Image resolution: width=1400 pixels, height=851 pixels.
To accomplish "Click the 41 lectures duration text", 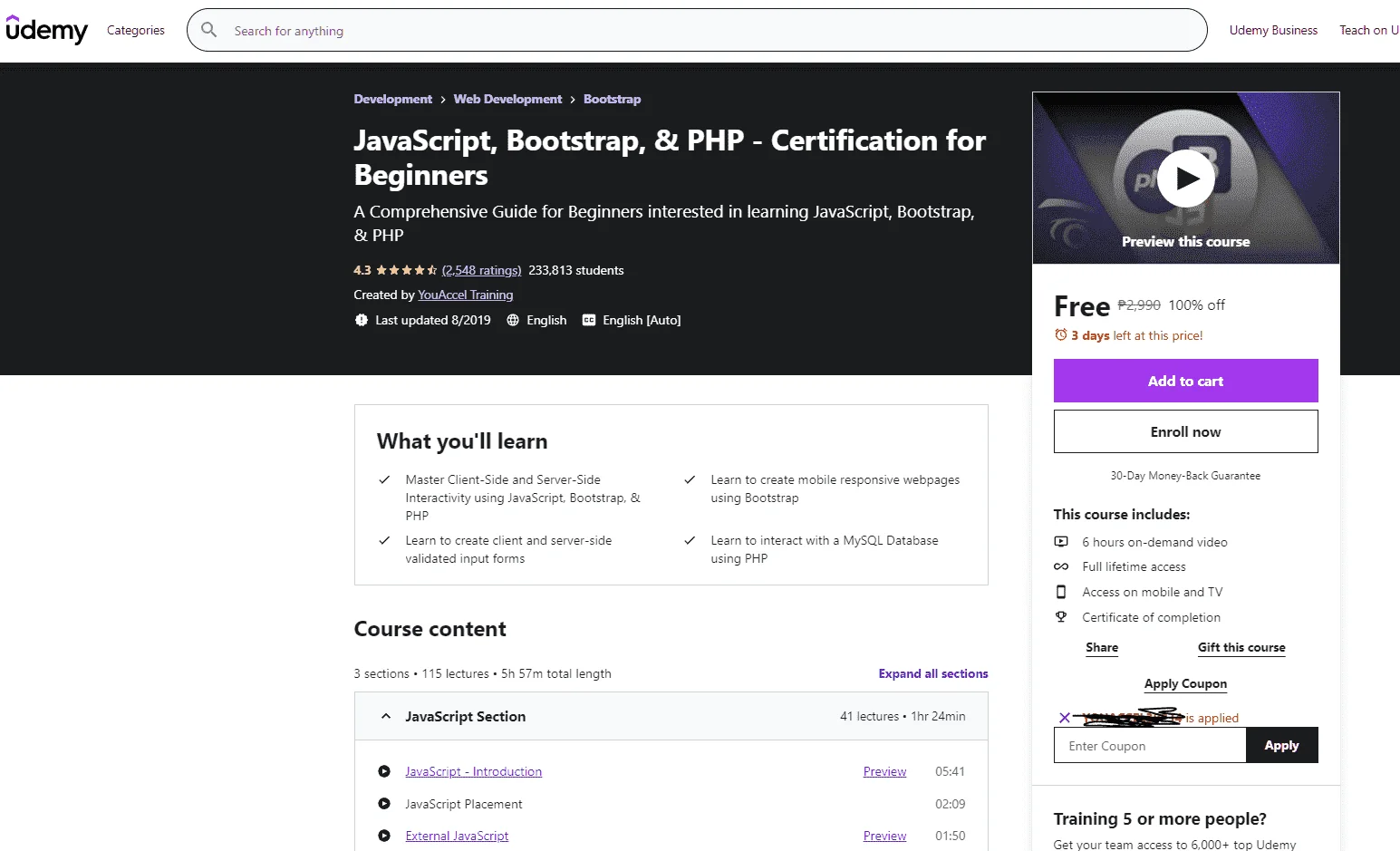I will click(x=903, y=716).
